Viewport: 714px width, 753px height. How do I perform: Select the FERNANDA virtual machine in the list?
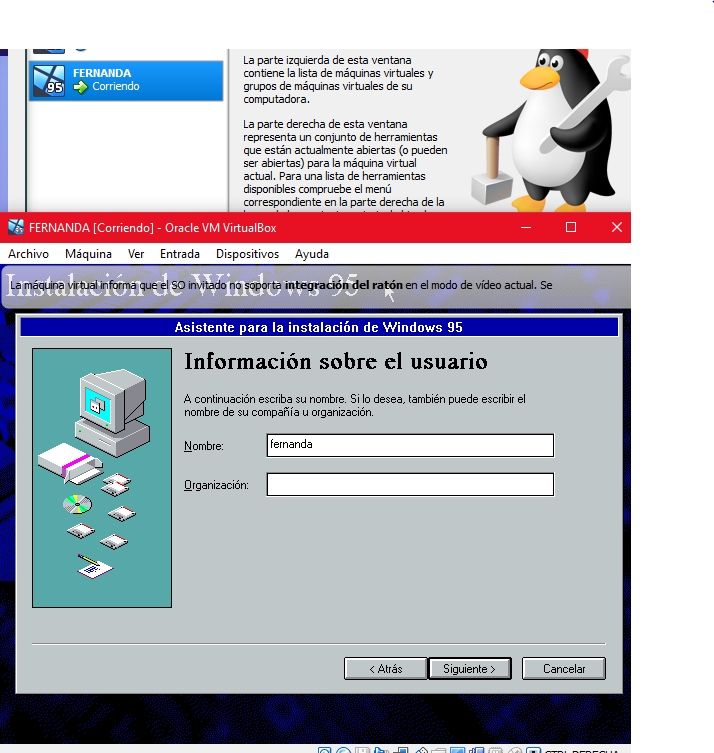[x=126, y=80]
